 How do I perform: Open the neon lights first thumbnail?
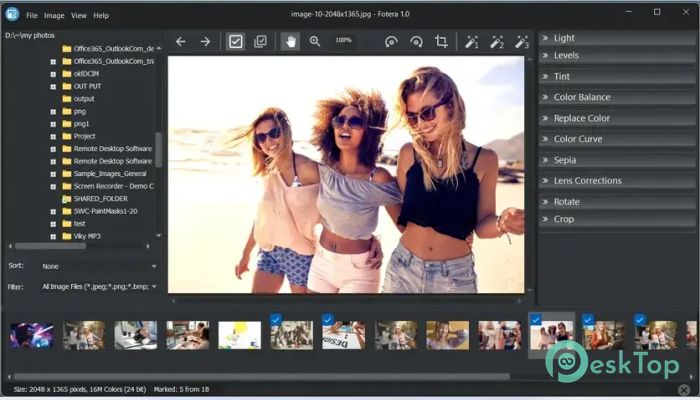32,335
